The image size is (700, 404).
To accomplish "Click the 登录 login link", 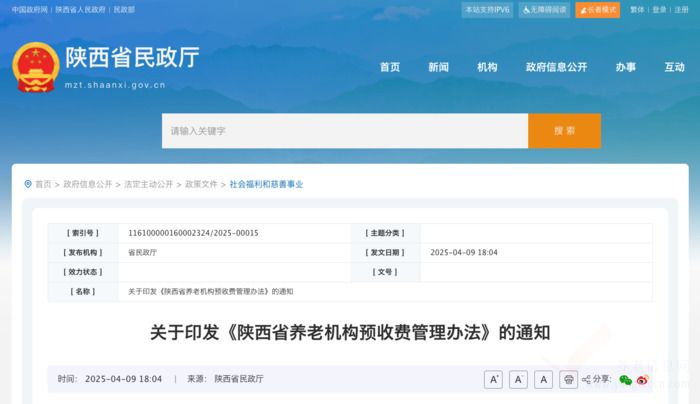I will point(659,10).
